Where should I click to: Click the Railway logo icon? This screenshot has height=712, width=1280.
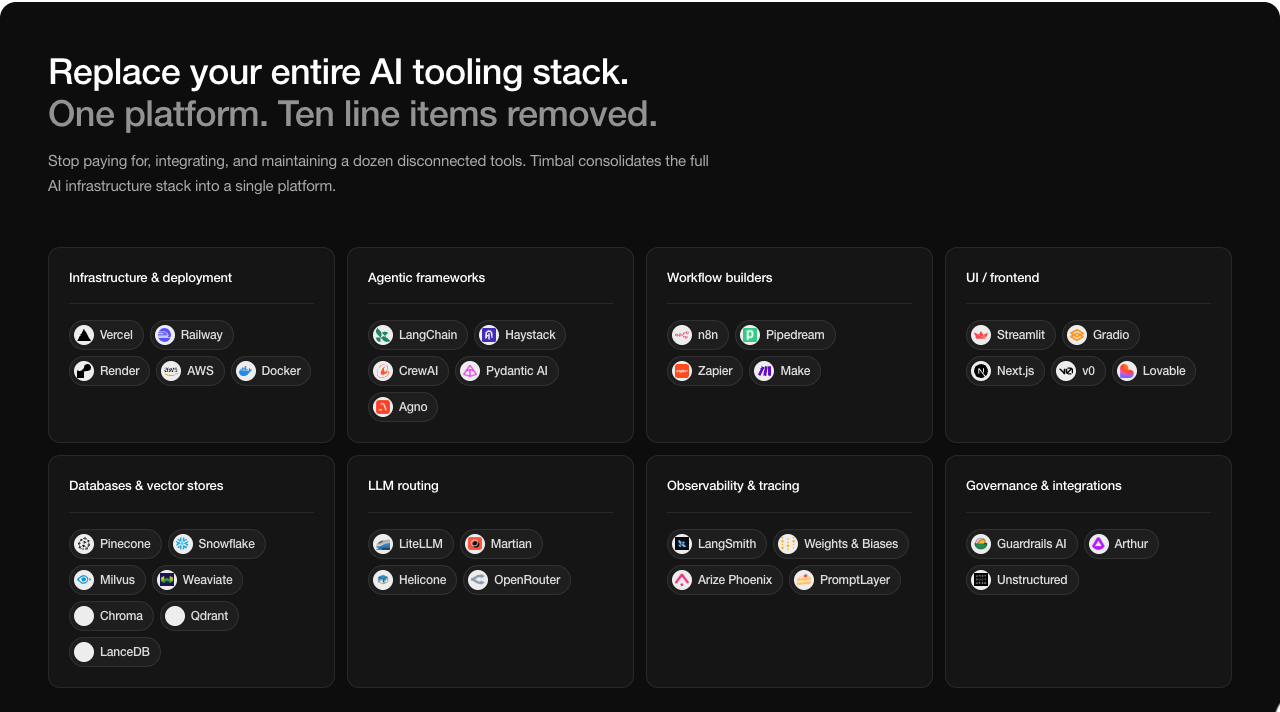tap(165, 335)
